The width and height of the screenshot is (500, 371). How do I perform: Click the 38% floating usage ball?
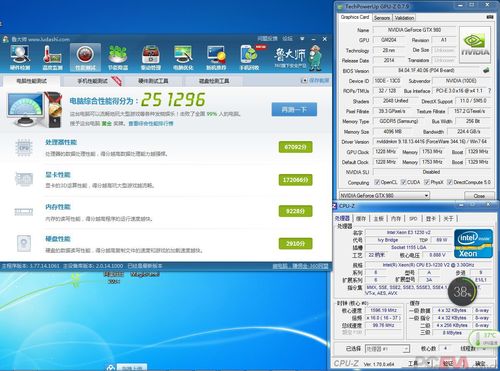[x=462, y=292]
